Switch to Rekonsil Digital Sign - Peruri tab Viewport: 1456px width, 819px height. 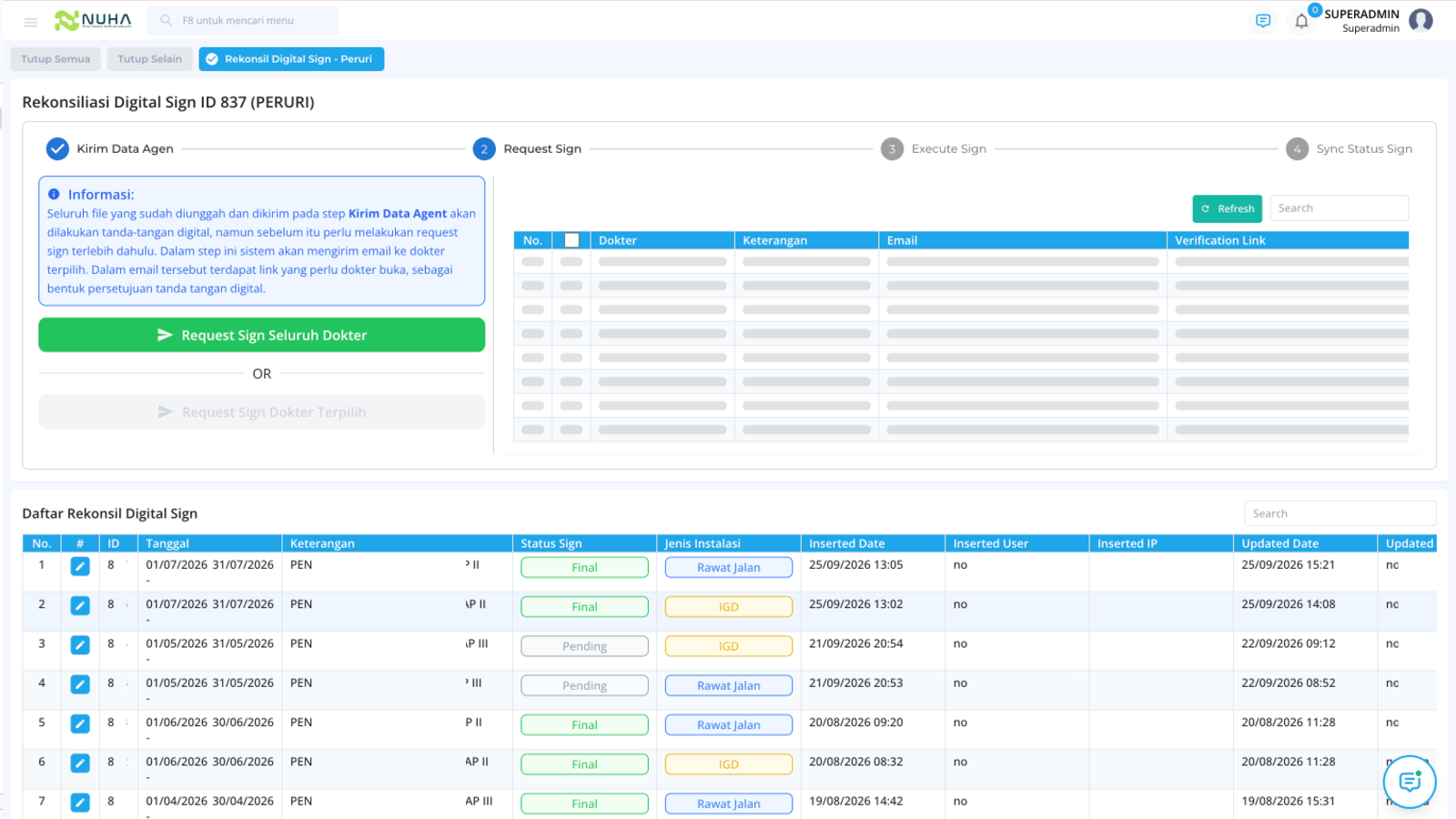[291, 59]
